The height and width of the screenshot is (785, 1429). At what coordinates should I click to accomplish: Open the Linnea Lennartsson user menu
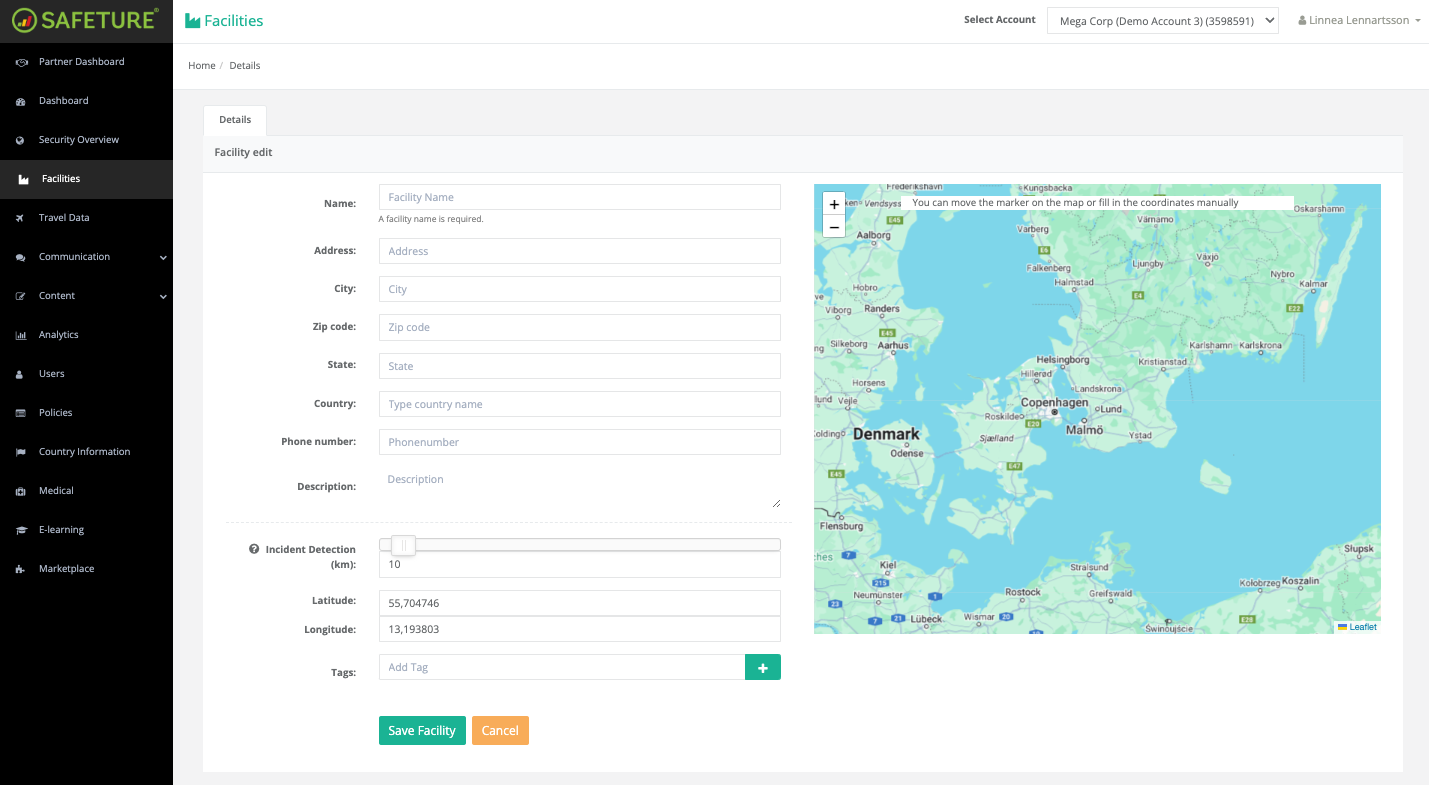[1359, 21]
